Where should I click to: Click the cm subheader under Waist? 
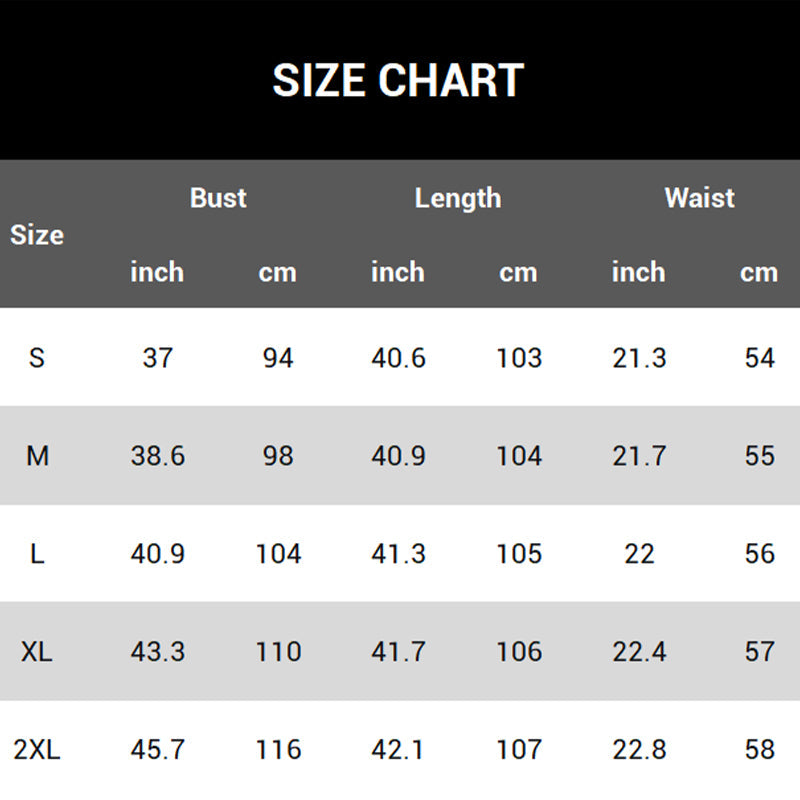(x=759, y=272)
